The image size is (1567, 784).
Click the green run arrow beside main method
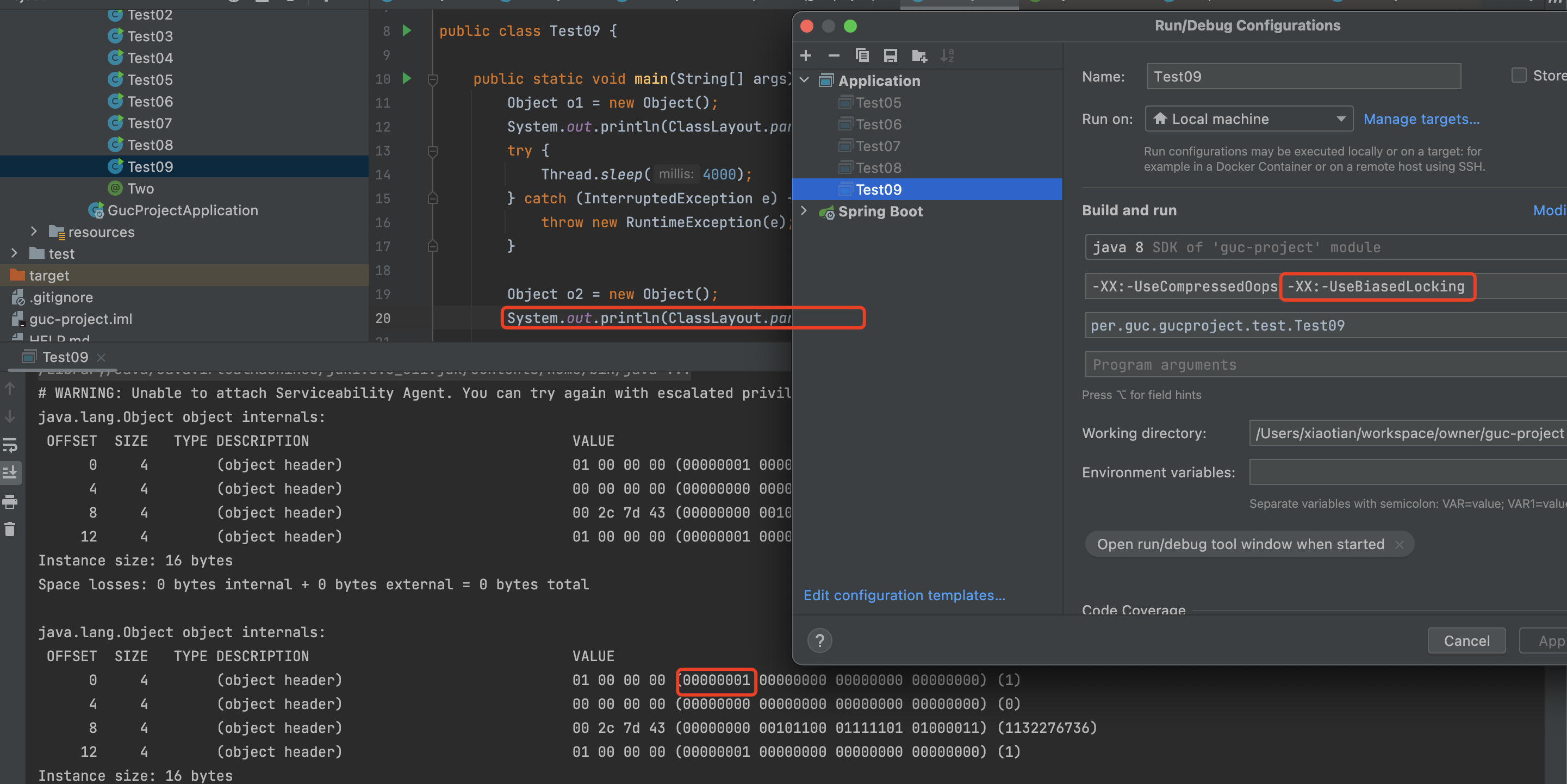pyautogui.click(x=407, y=78)
